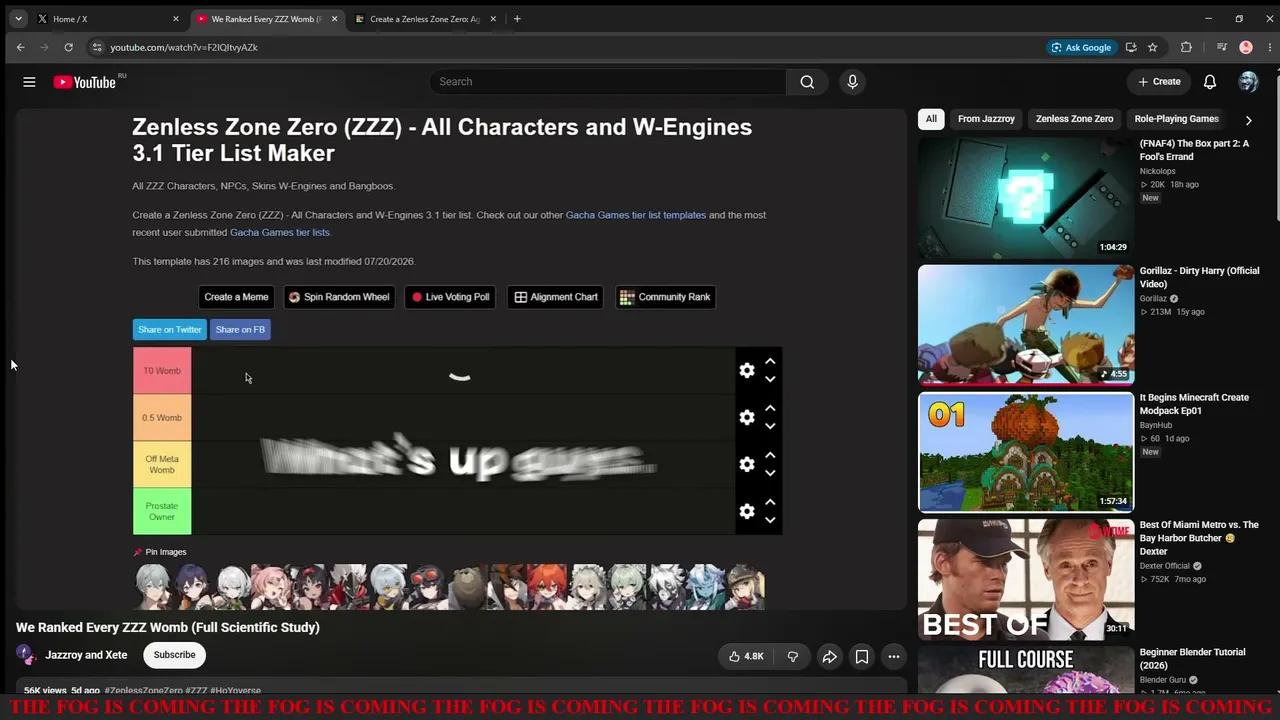Click the video player to pause playback
This screenshot has height=720, width=1280.
(461, 357)
